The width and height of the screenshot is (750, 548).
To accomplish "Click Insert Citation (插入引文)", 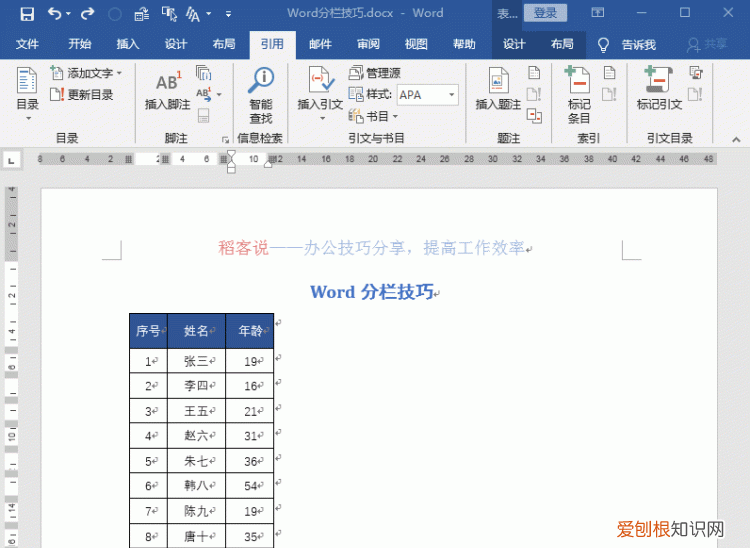I will [320, 93].
